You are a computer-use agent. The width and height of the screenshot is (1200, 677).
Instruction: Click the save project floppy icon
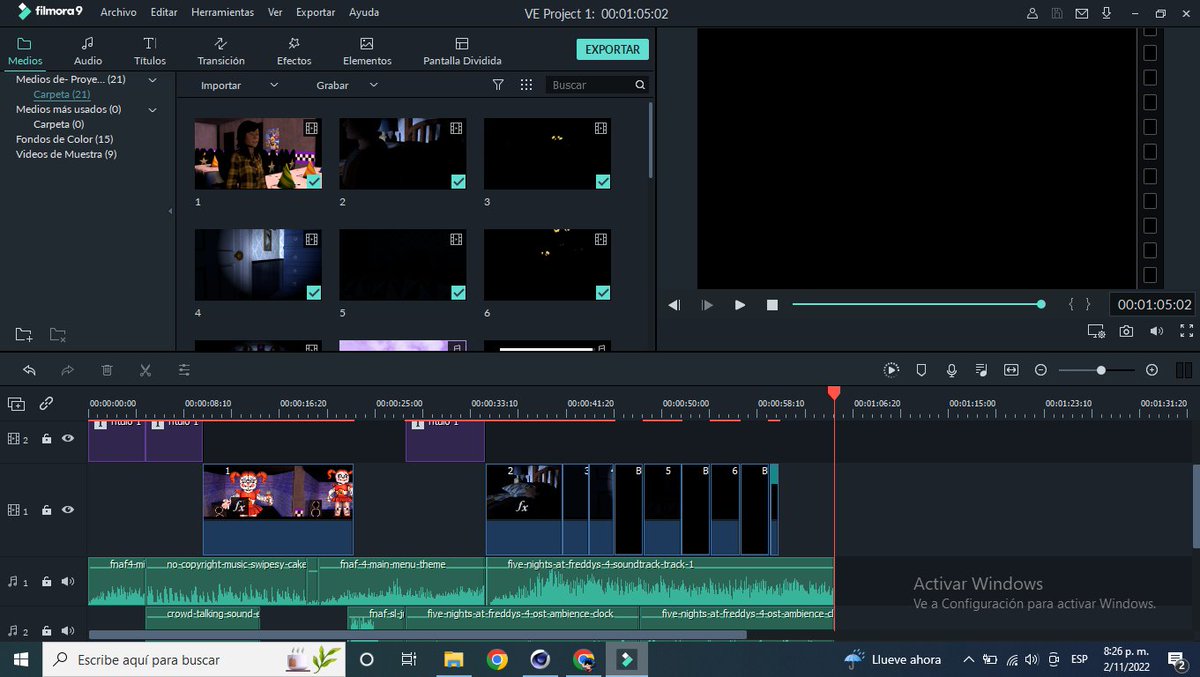(1058, 13)
